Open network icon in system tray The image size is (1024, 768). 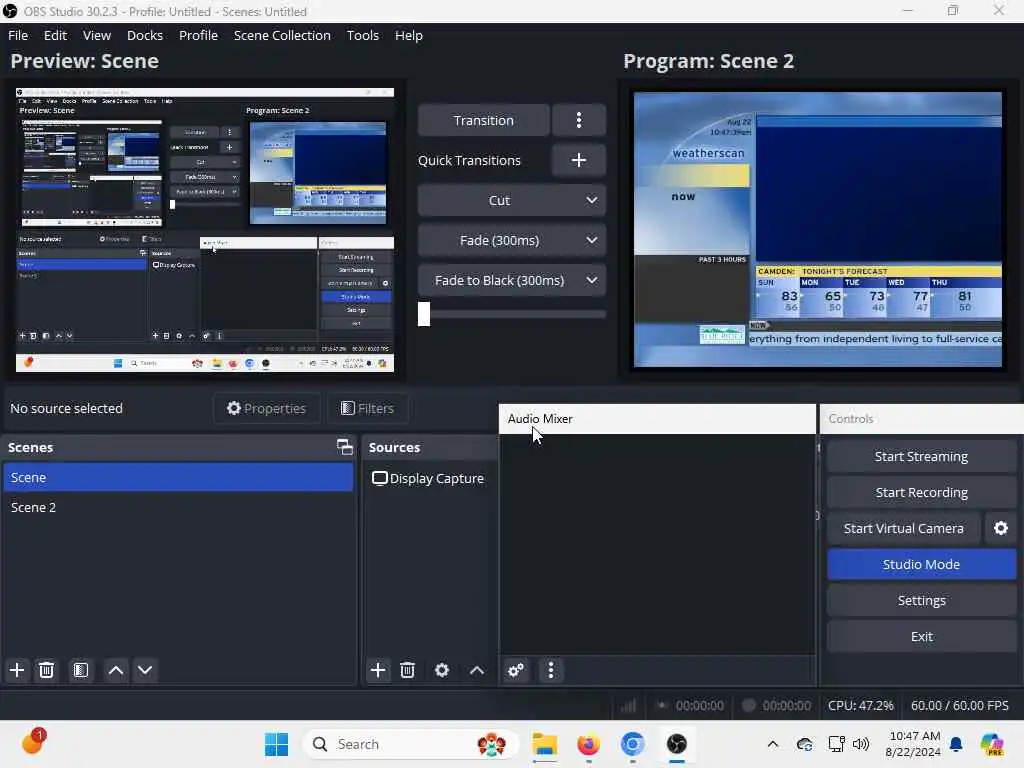click(836, 744)
